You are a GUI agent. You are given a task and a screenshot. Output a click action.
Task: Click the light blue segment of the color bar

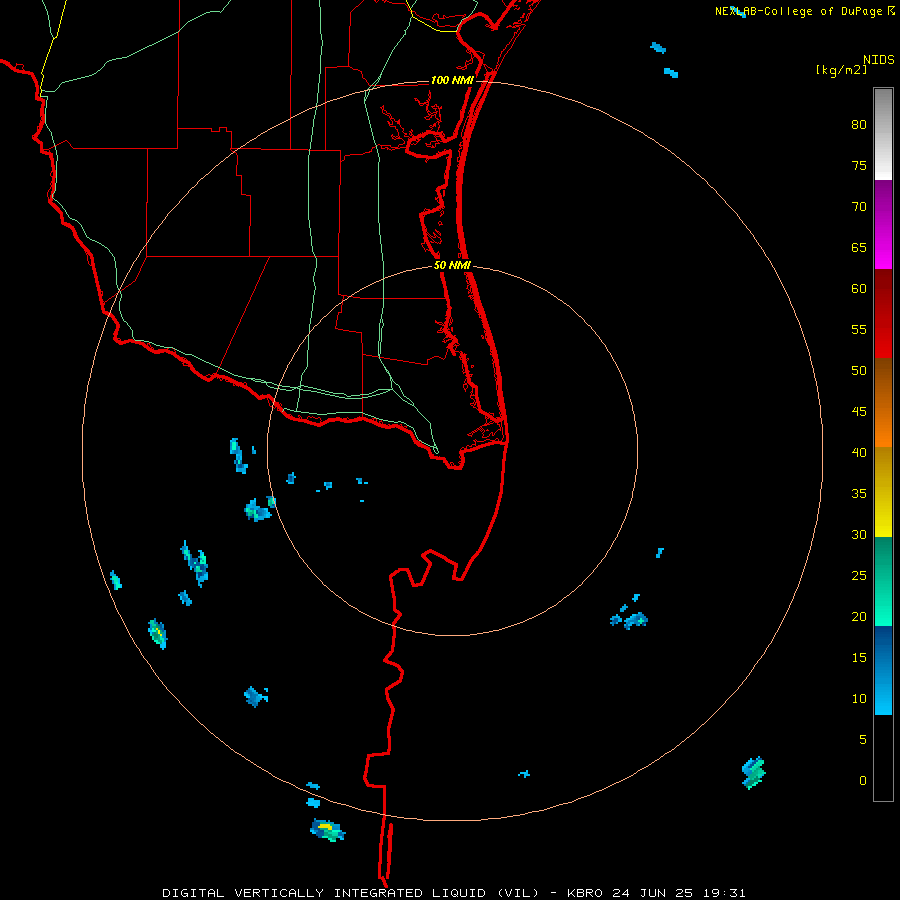[x=883, y=670]
